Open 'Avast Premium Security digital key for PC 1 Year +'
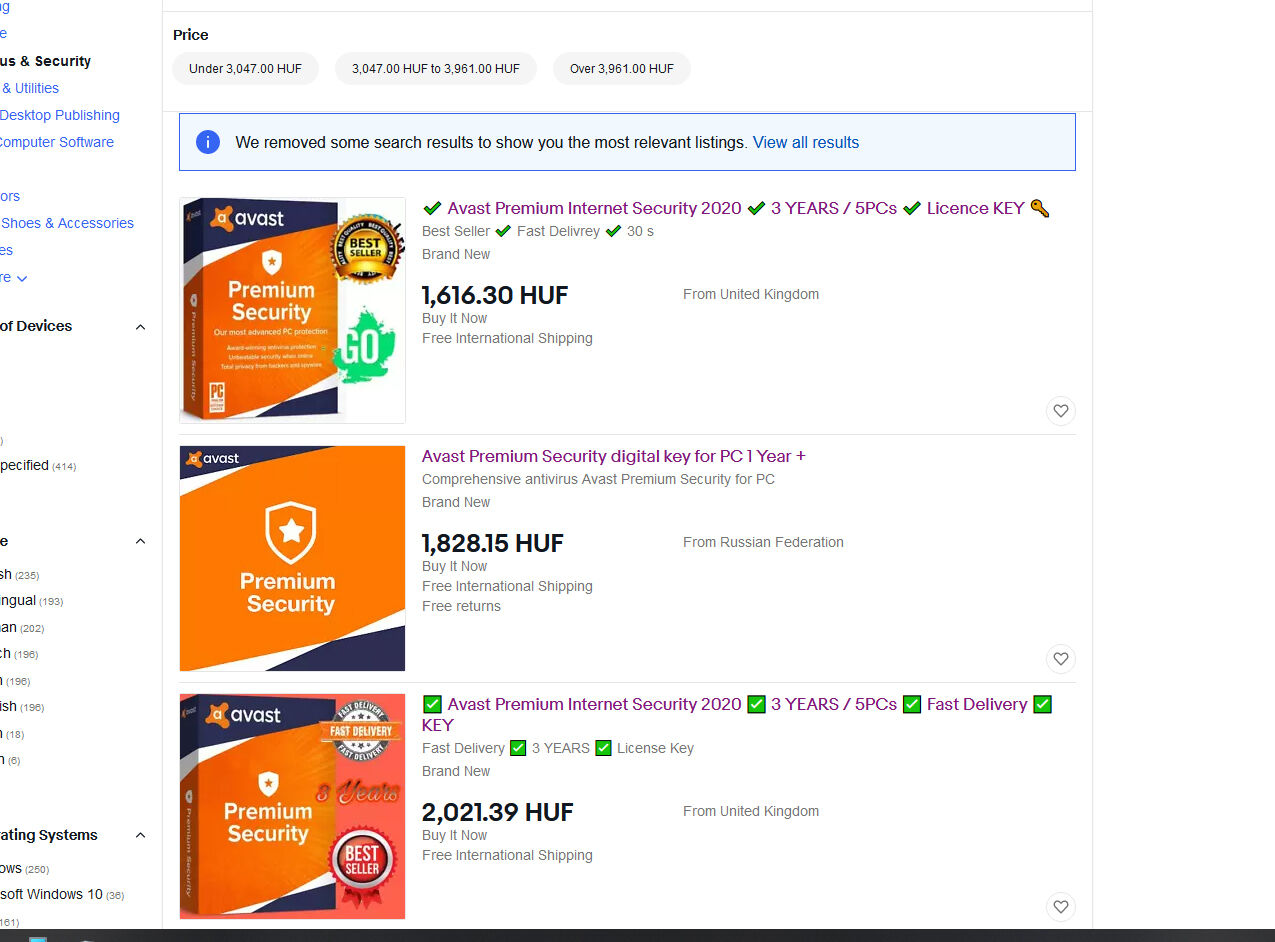This screenshot has height=942, width=1275. (614, 456)
